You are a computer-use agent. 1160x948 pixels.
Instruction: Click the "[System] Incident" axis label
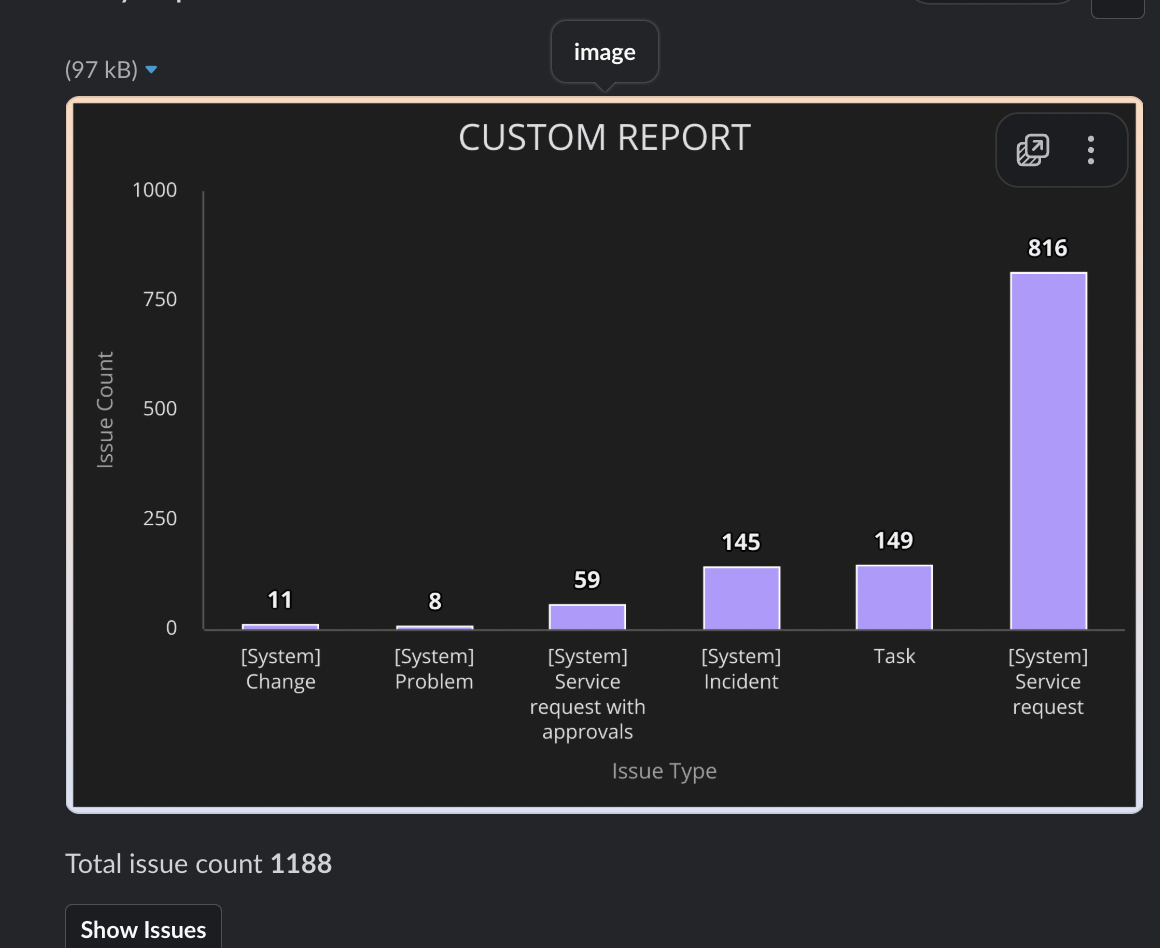click(x=741, y=668)
